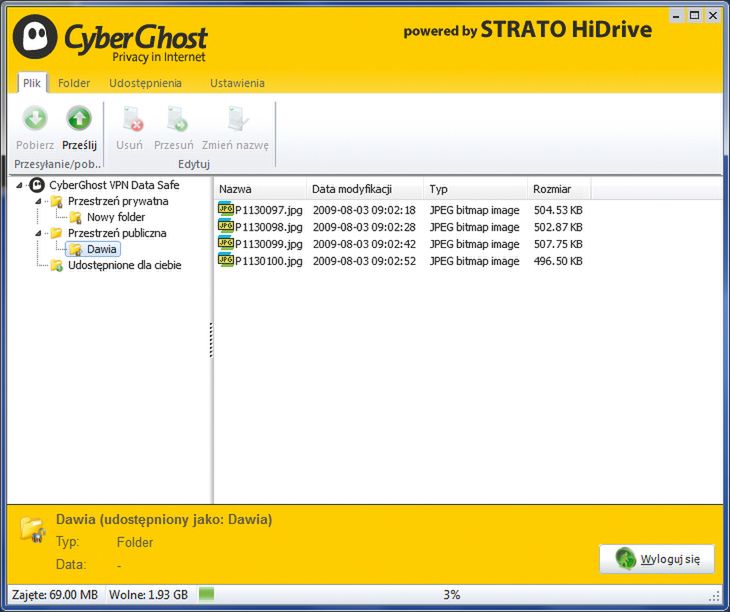
Task: Click the Wyloguj się button
Action: click(656, 559)
